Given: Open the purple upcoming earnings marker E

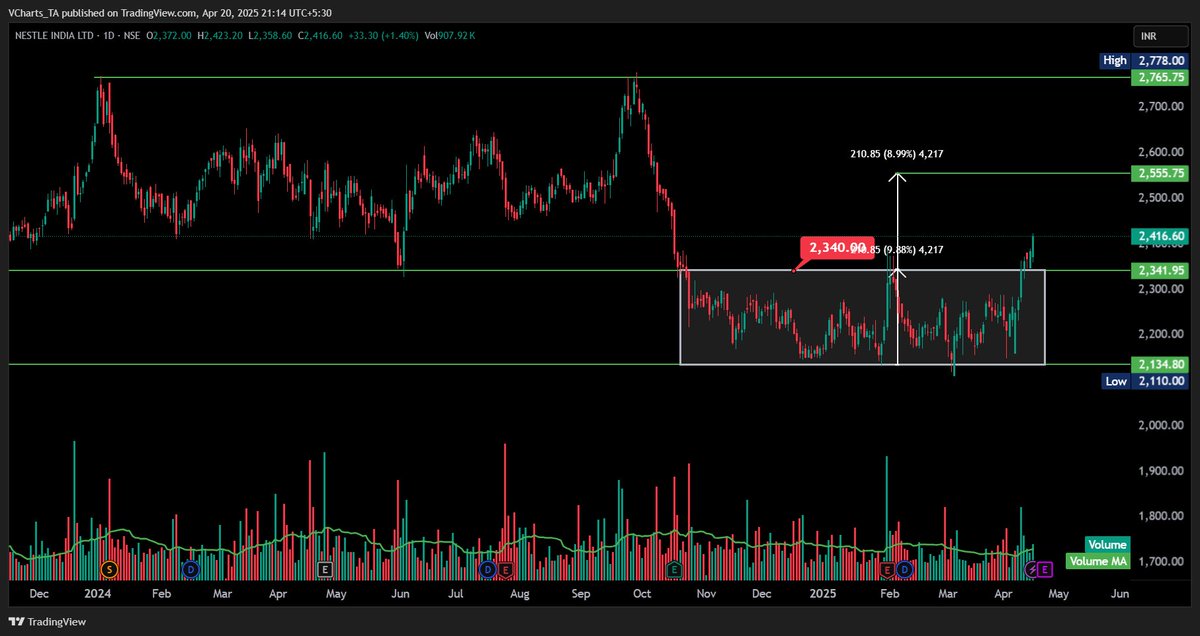Looking at the screenshot, I should pyautogui.click(x=1046, y=569).
